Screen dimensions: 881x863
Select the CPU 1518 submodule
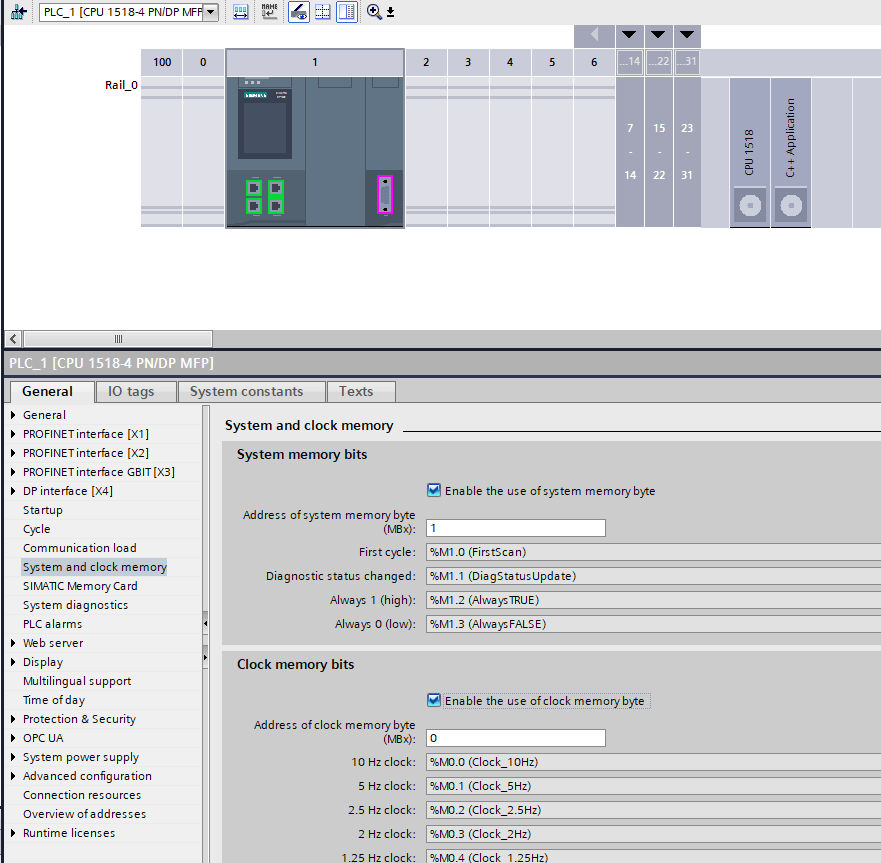point(750,152)
